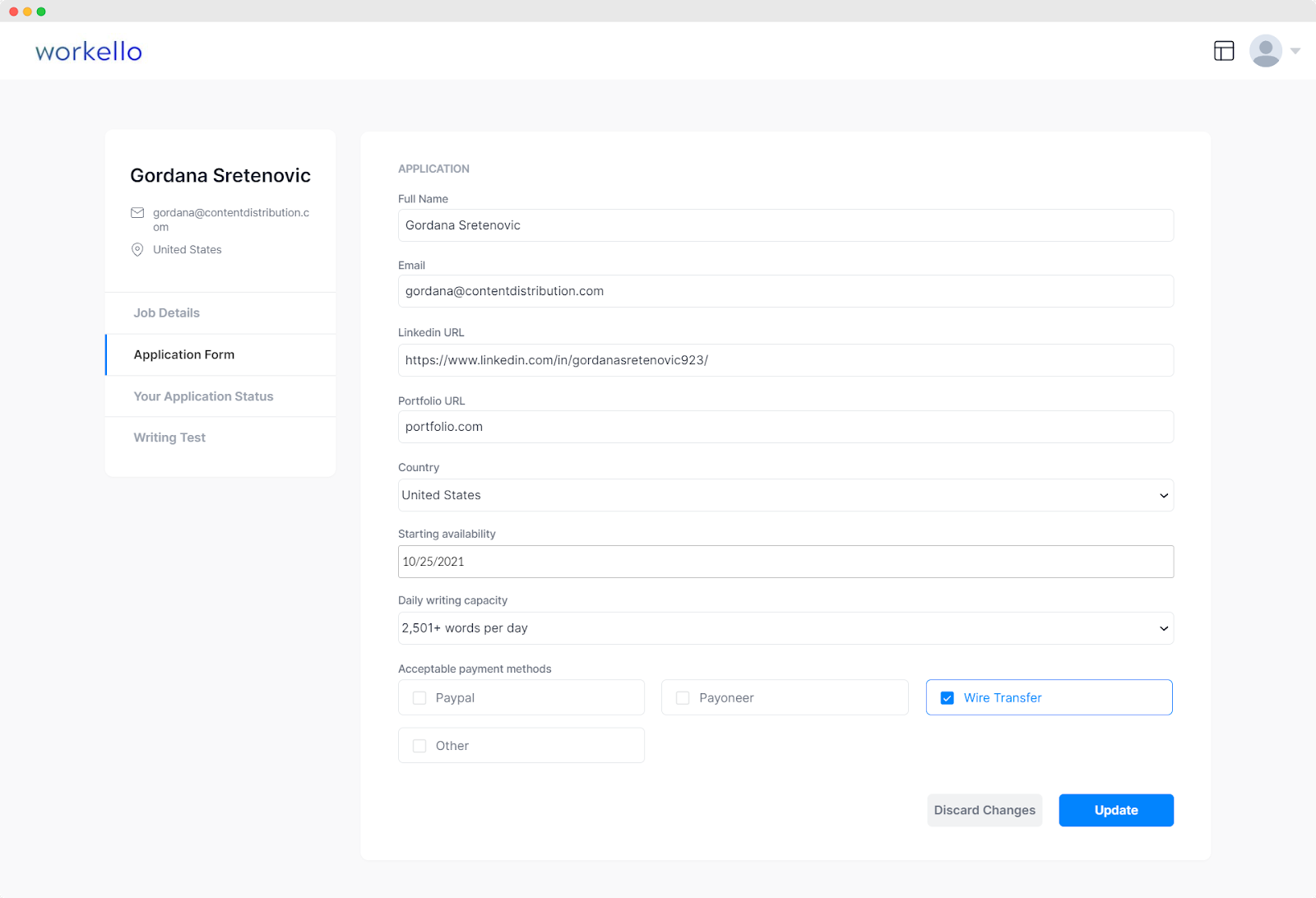Open the Country dropdown
This screenshot has width=1316, height=898.
click(785, 495)
